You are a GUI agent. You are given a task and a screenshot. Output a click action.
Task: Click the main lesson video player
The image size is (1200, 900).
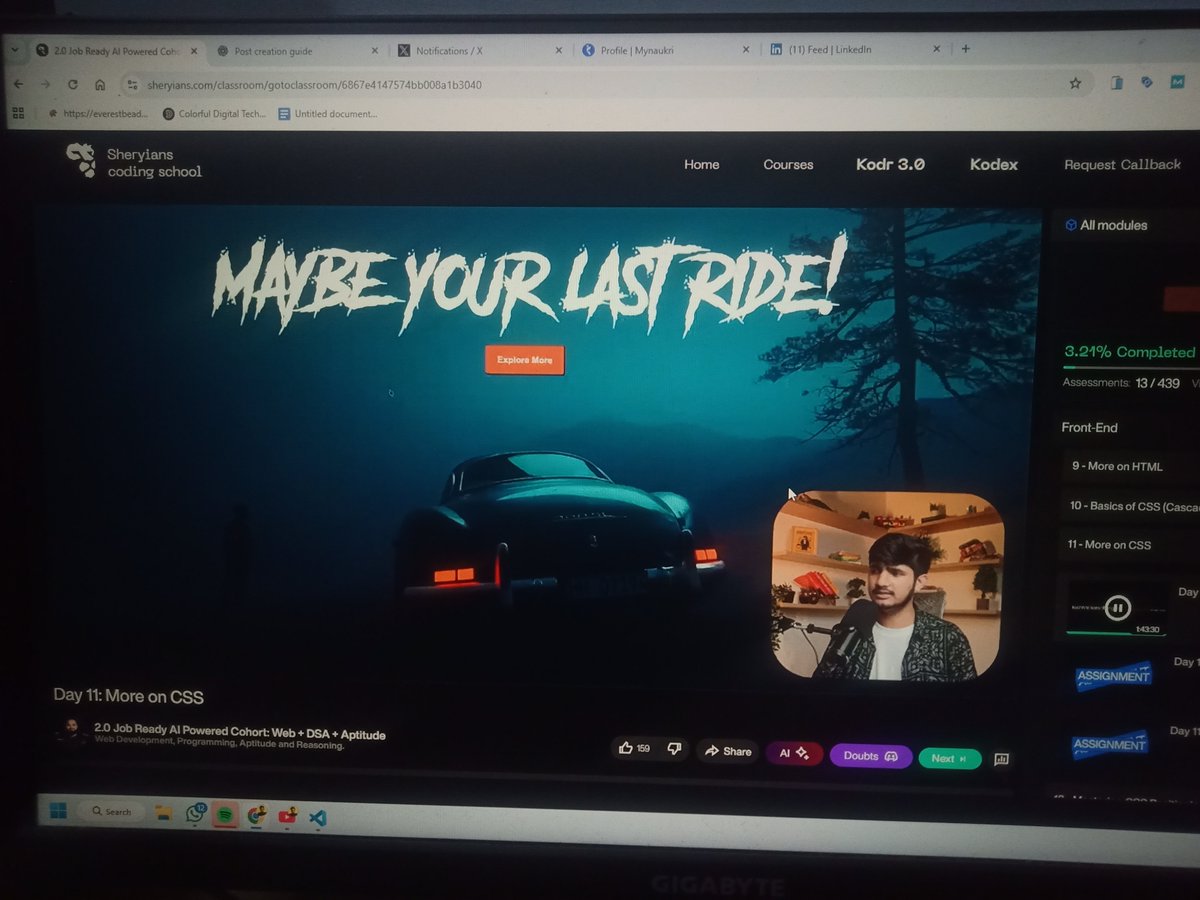coord(540,445)
